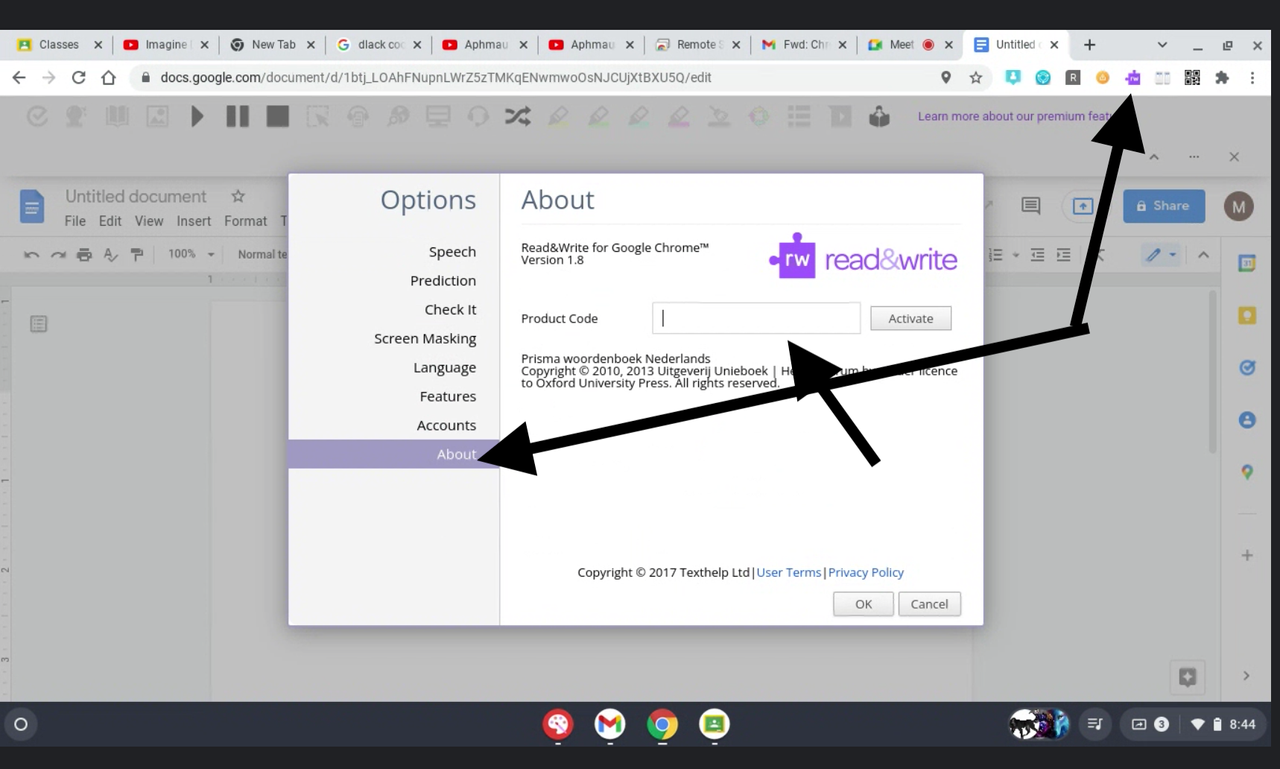Open the Chromebook launcher circle

[20, 724]
